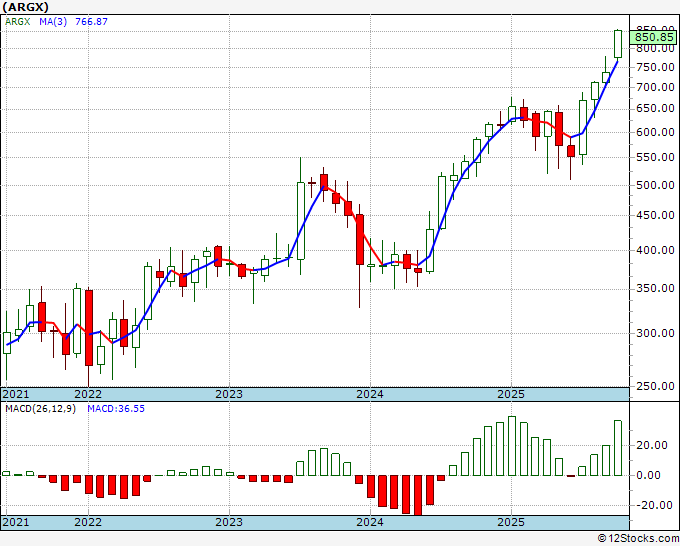Click 2023 on the price chart timeline
The image size is (680, 546).
[229, 394]
